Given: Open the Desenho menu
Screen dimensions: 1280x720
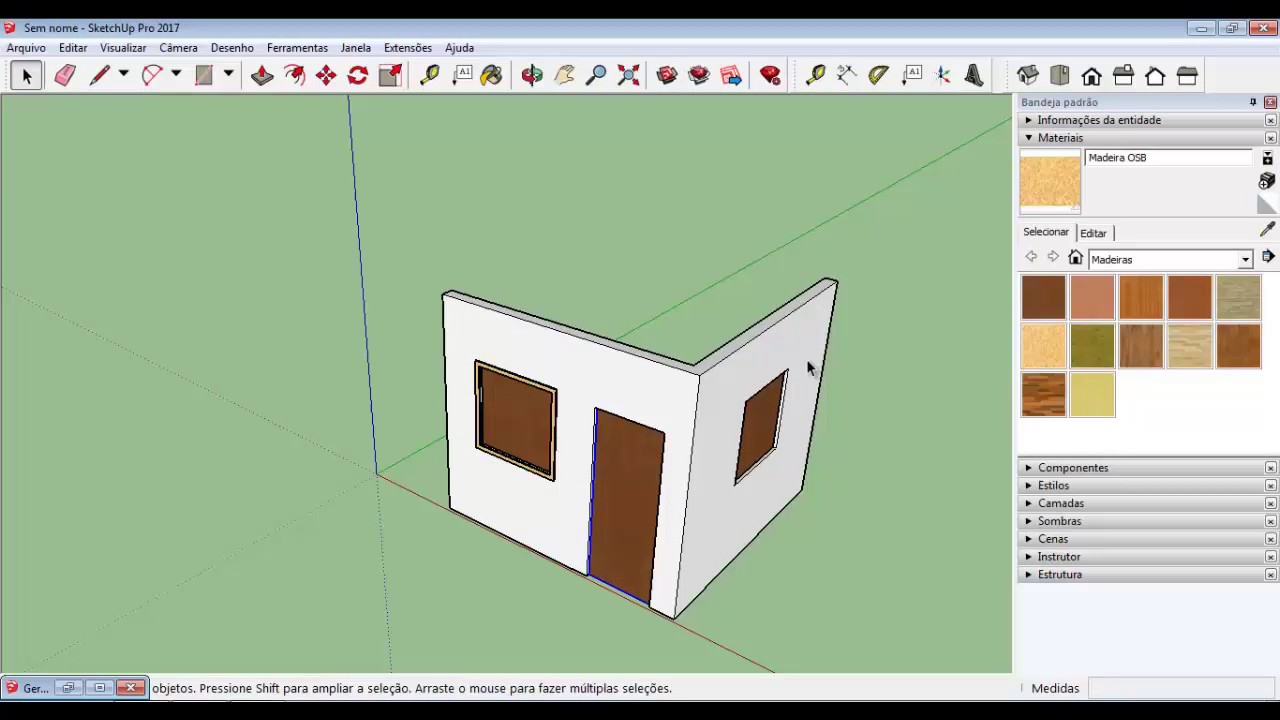Looking at the screenshot, I should click(232, 47).
